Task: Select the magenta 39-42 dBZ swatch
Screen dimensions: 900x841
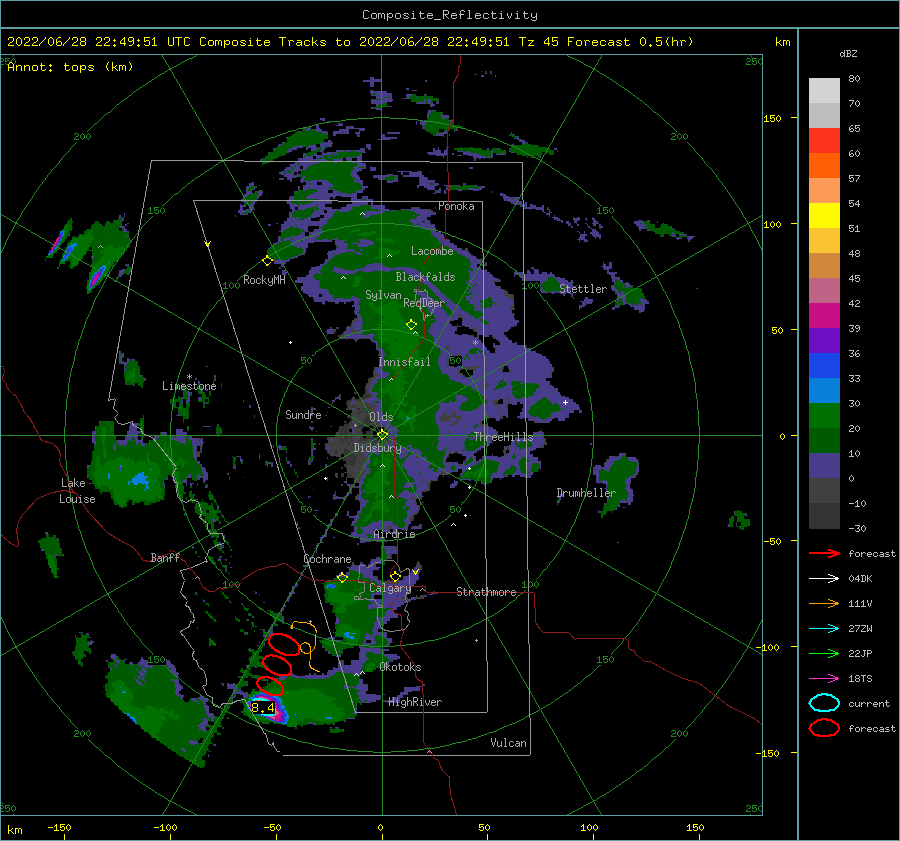Action: click(824, 316)
